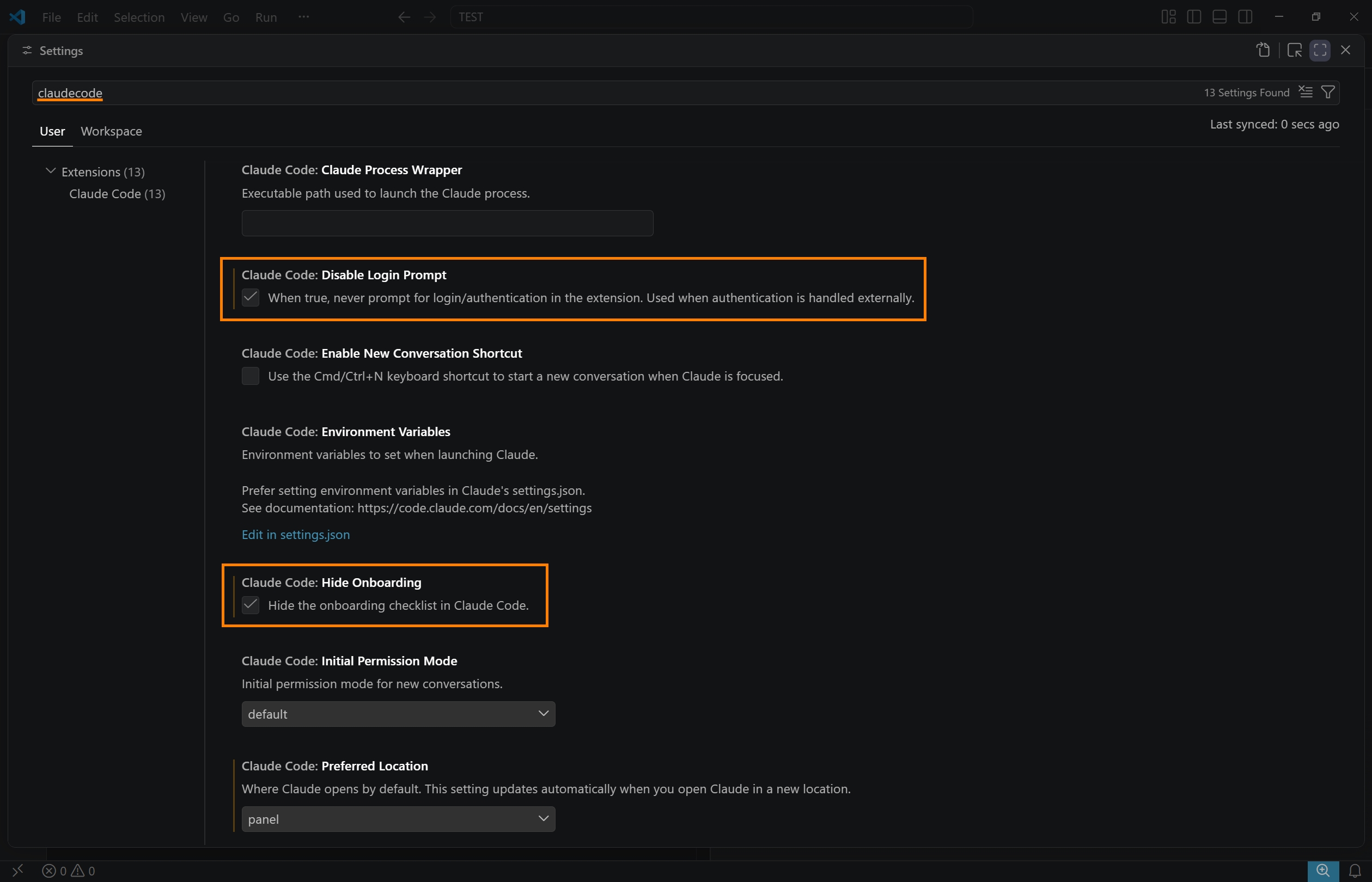1372x882 pixels.
Task: Close the Settings editor panel
Action: click(x=1346, y=51)
